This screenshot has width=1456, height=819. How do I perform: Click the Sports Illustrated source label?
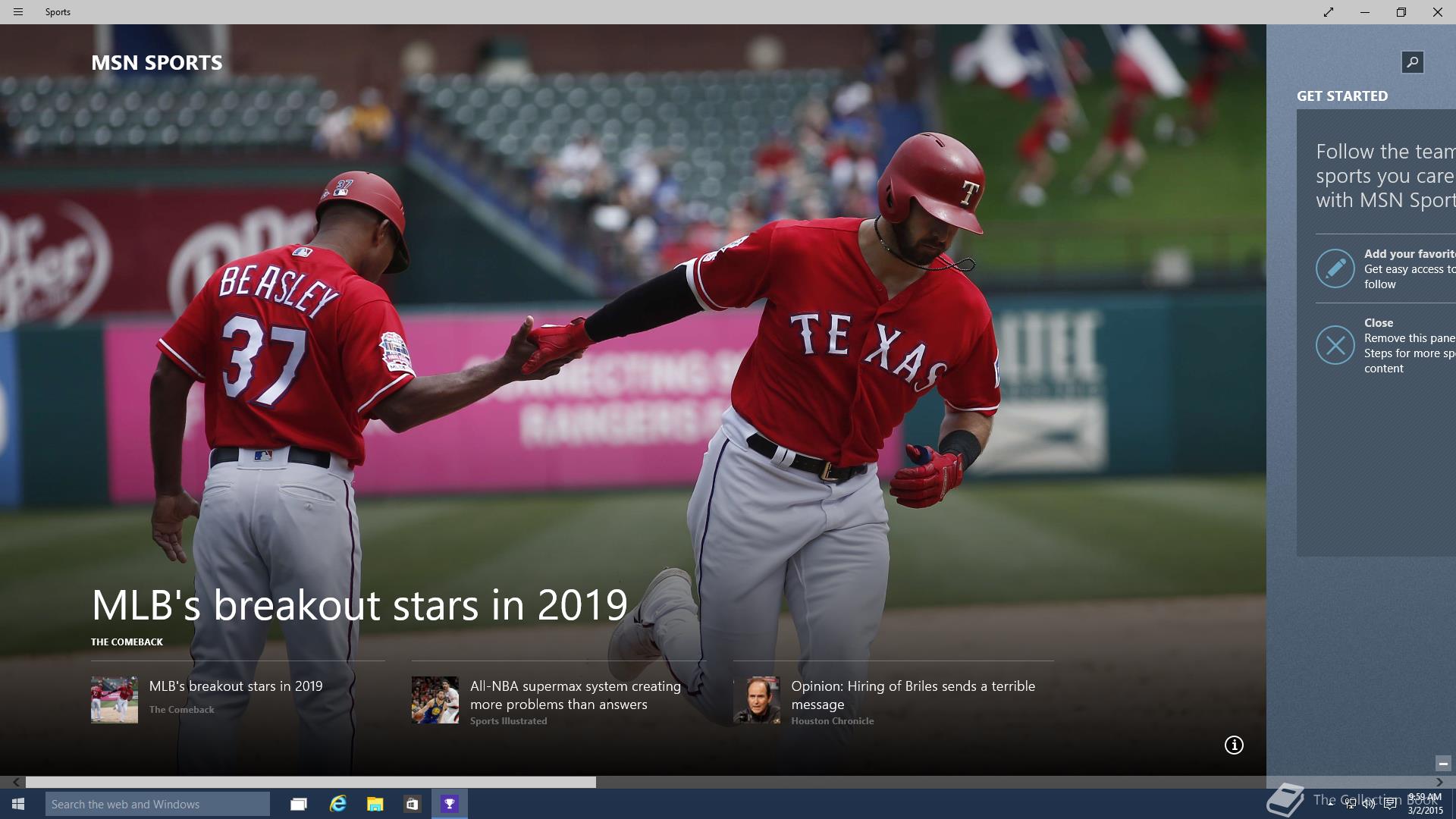point(508,721)
